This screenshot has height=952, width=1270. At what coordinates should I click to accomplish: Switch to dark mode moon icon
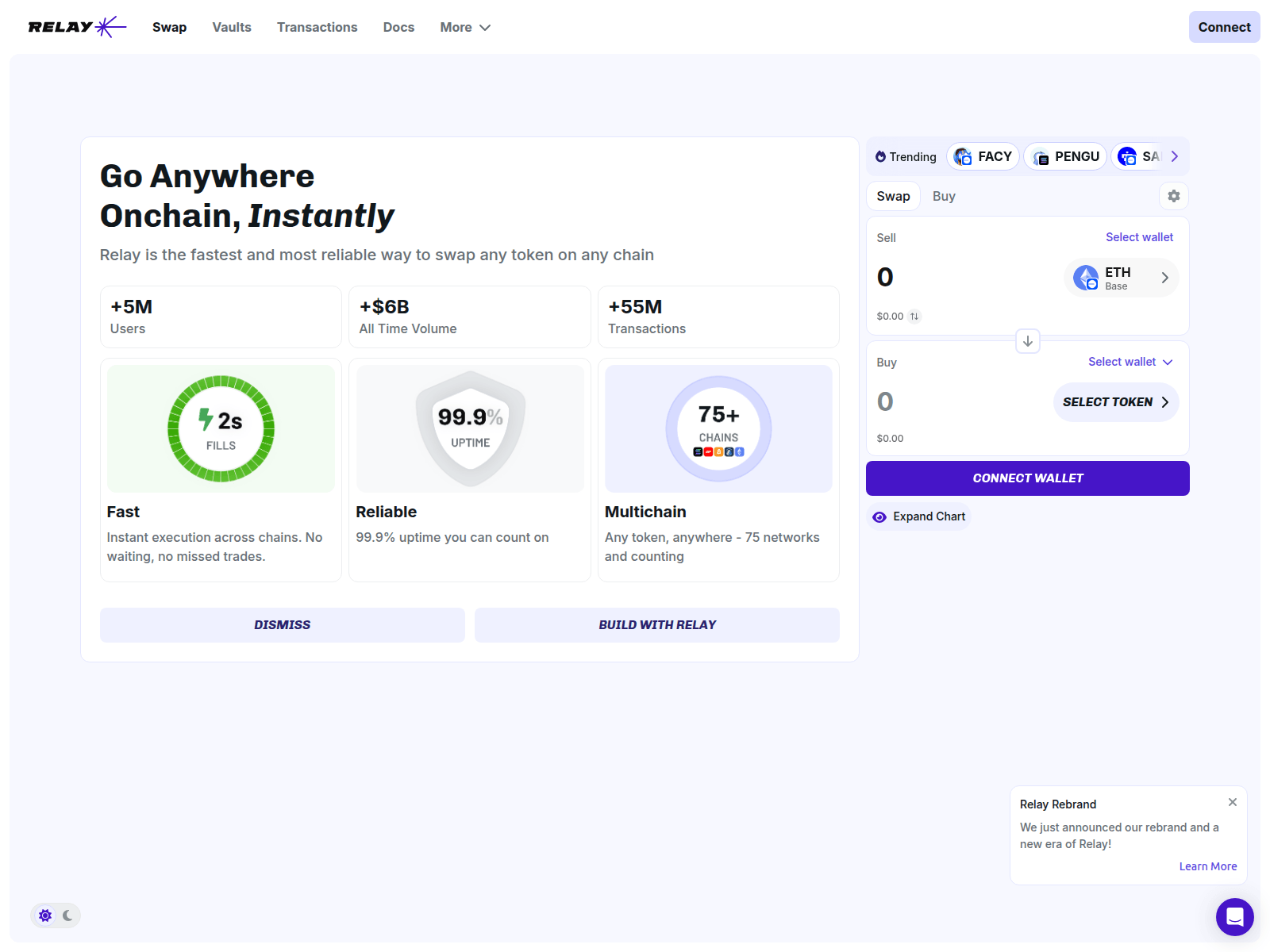[68, 916]
